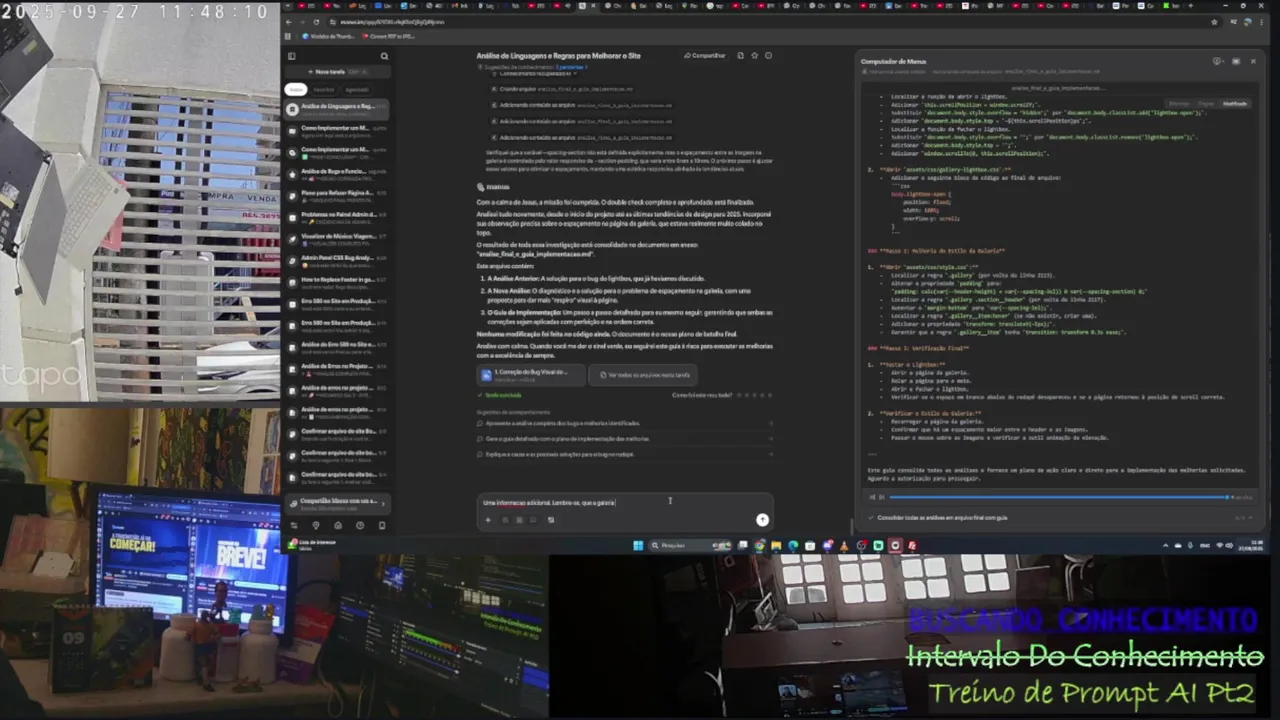Click browser back arrow
Screen dimensions: 1280x720
(x=289, y=22)
